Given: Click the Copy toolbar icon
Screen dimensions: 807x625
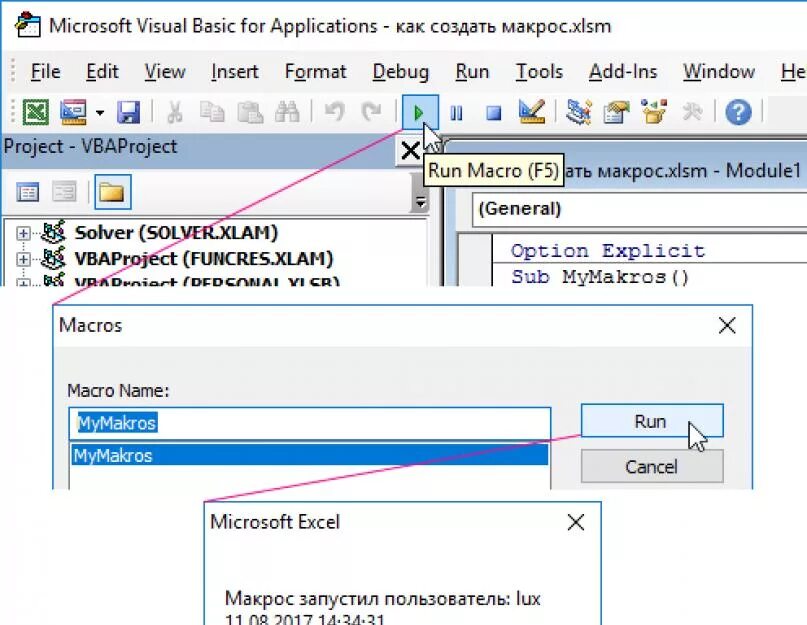Looking at the screenshot, I should (x=212, y=112).
